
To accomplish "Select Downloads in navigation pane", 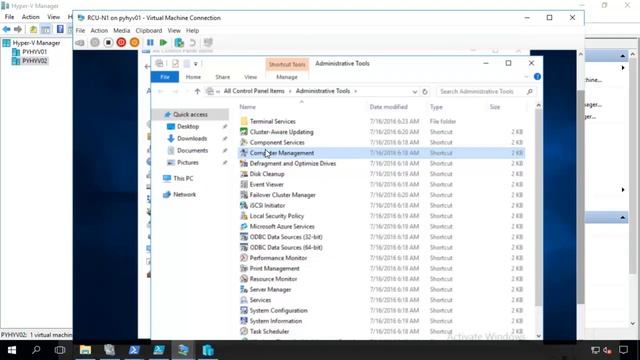I will 192,138.
